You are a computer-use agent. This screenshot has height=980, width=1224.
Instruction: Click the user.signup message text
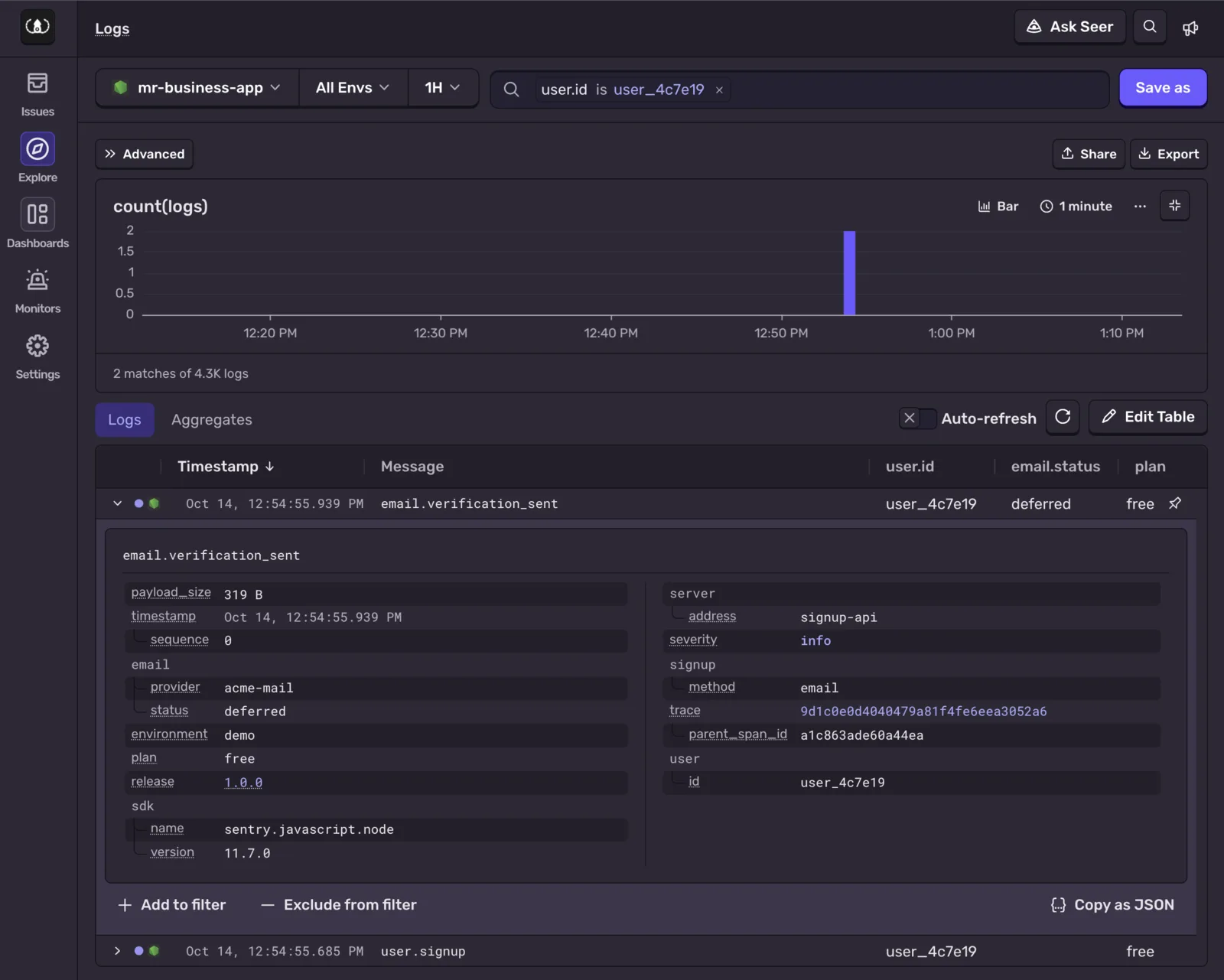[423, 952]
